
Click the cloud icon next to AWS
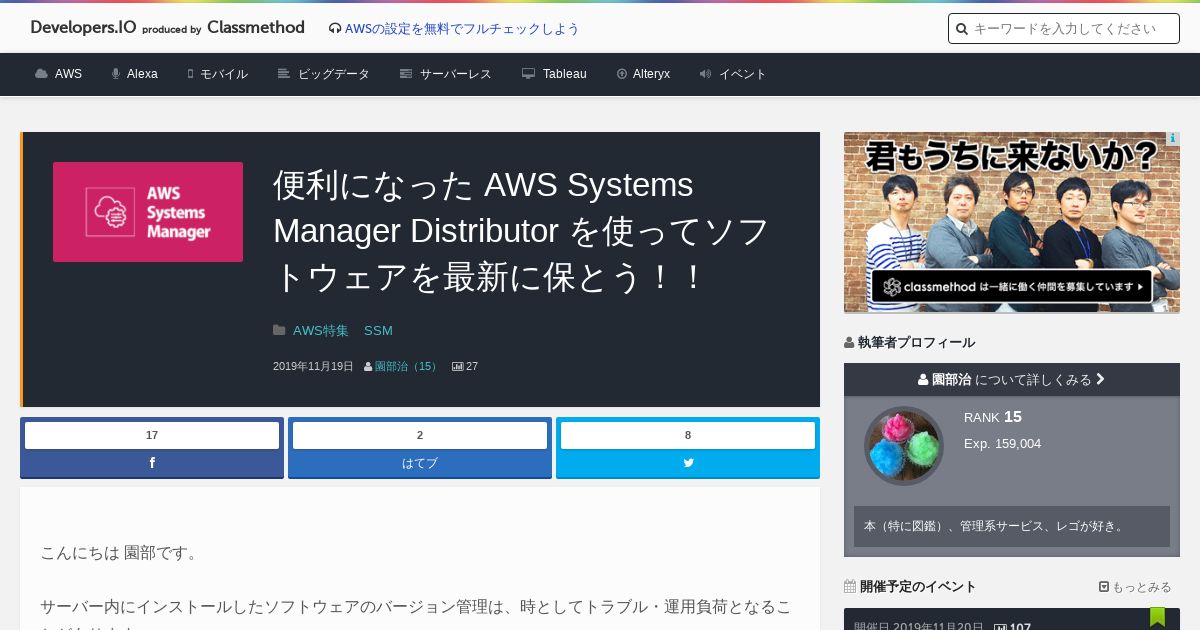(x=41, y=74)
